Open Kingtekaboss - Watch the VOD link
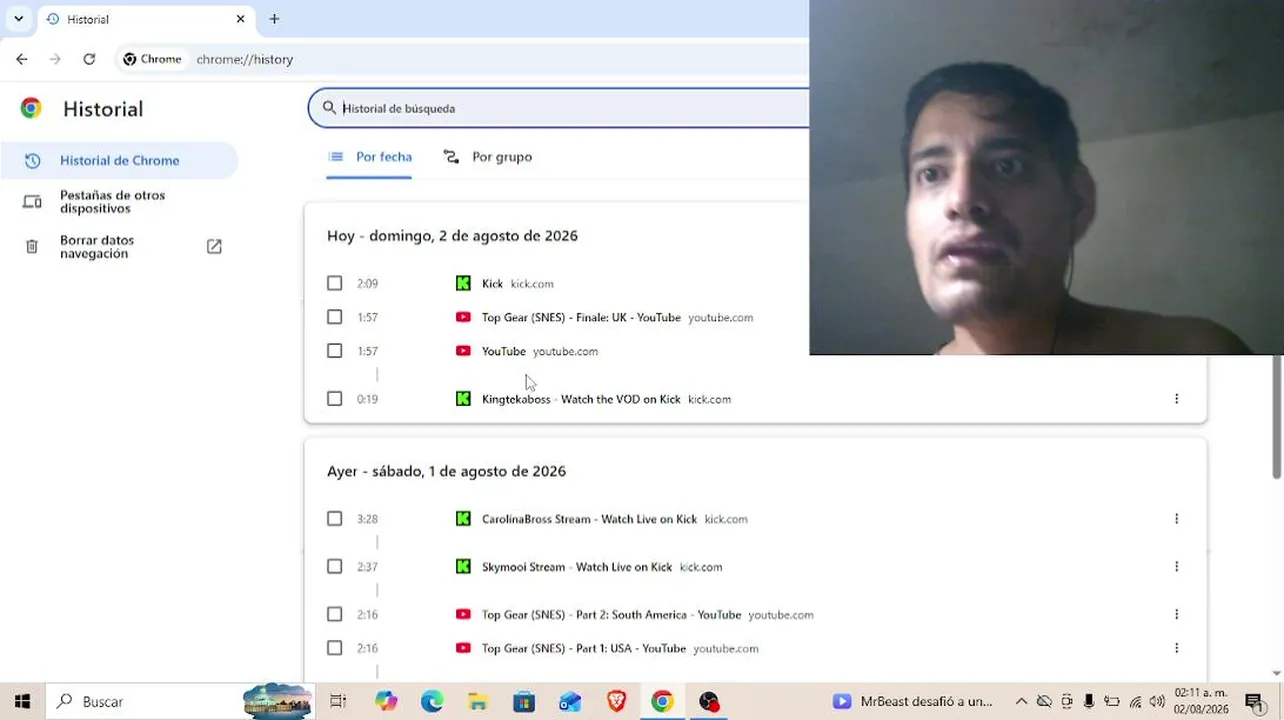1284x720 pixels. (581, 399)
